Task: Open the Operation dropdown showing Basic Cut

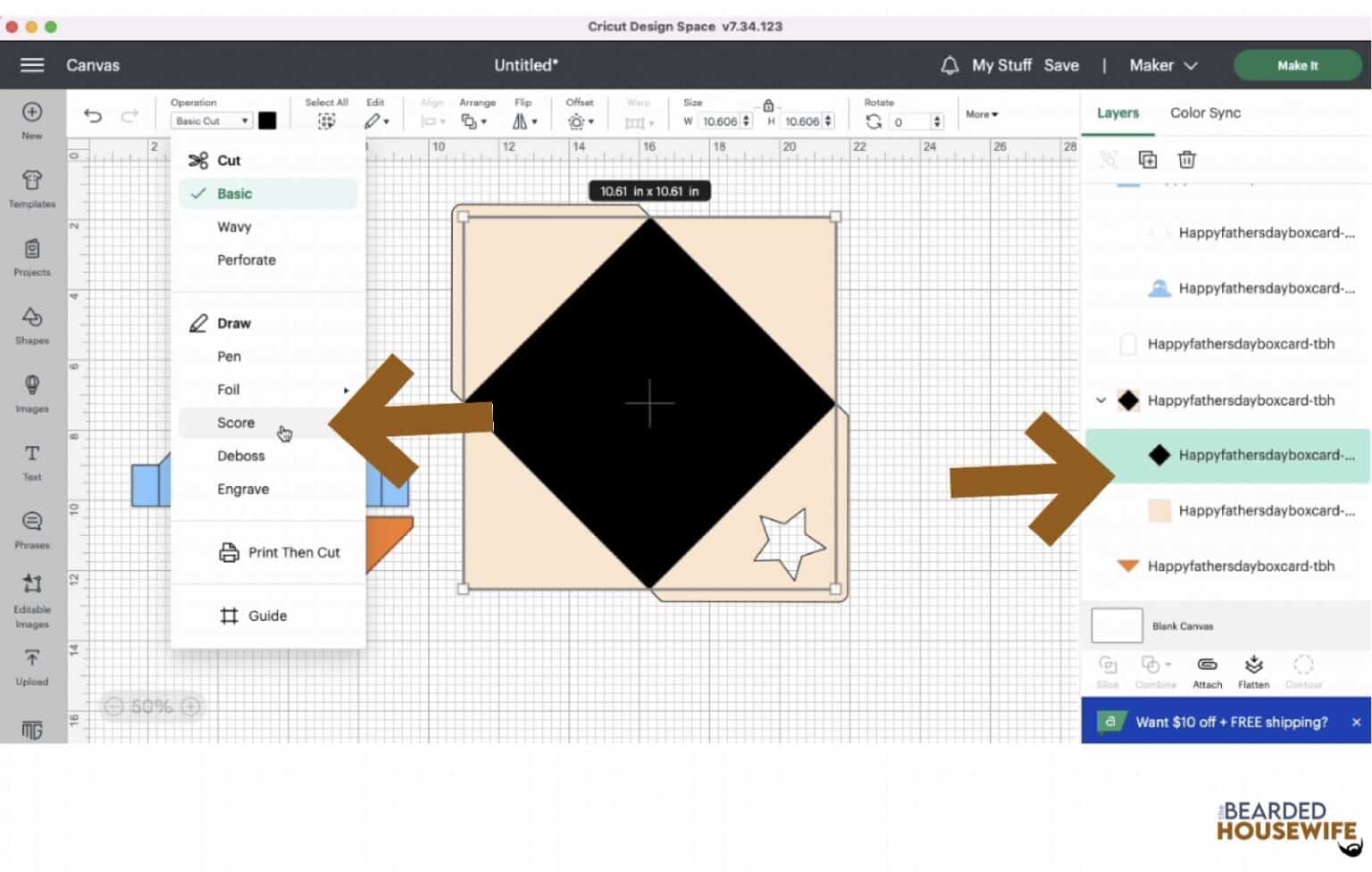Action: pos(211,121)
